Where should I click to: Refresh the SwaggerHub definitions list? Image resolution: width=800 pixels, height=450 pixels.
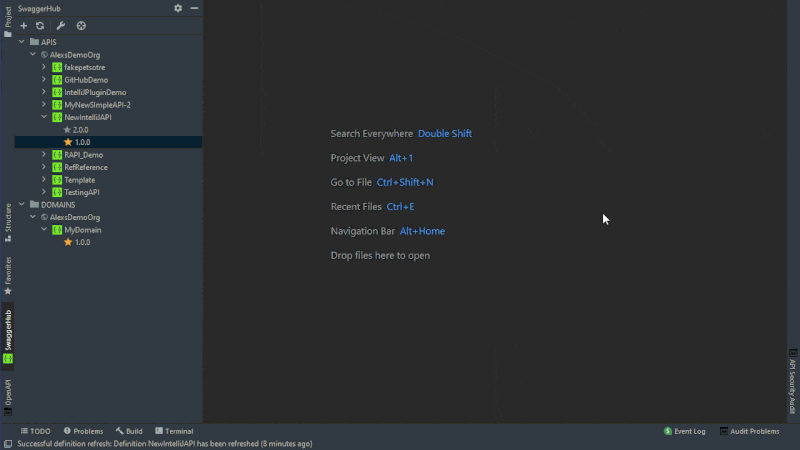[x=40, y=26]
